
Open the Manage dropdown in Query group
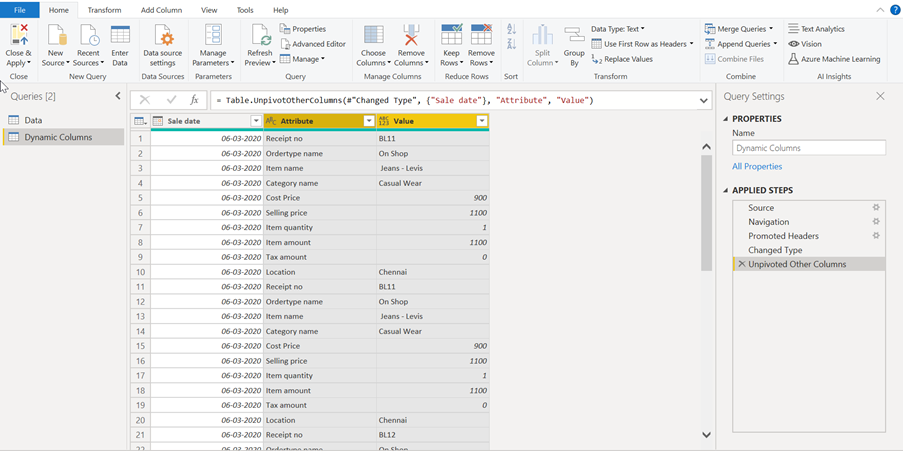[x=302, y=59]
